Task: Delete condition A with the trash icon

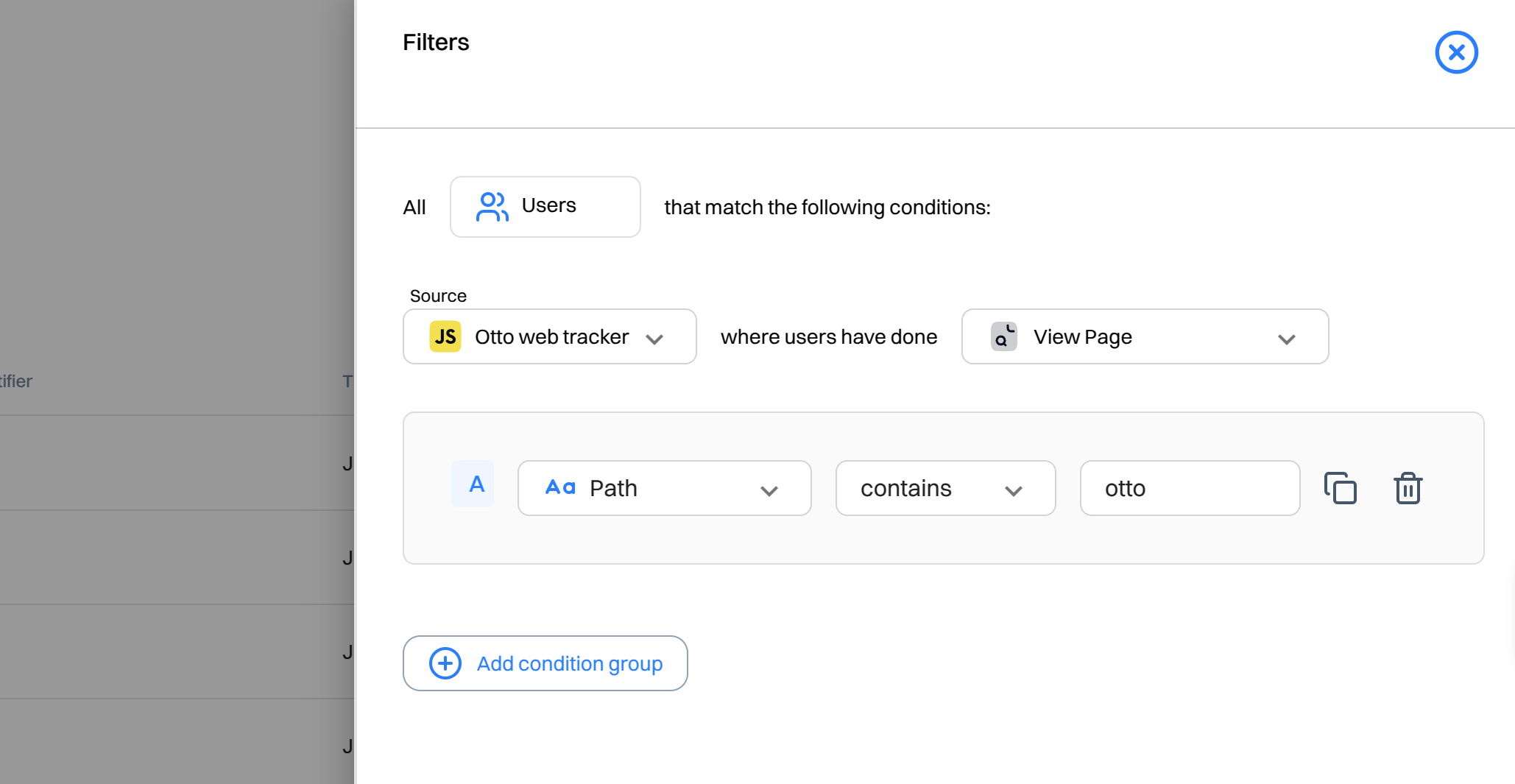Action: click(x=1408, y=488)
